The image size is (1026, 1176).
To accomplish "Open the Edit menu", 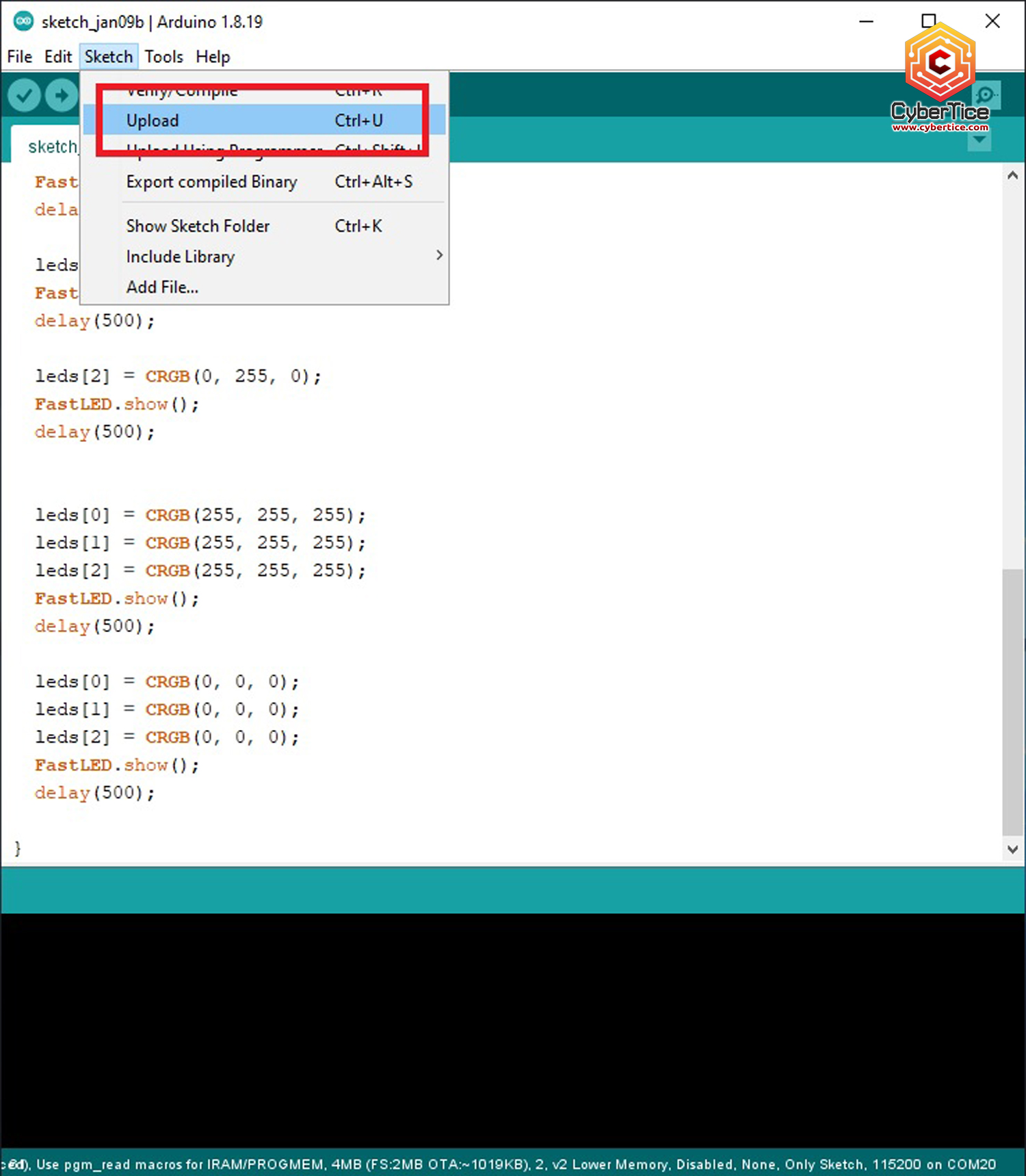I will 58,57.
